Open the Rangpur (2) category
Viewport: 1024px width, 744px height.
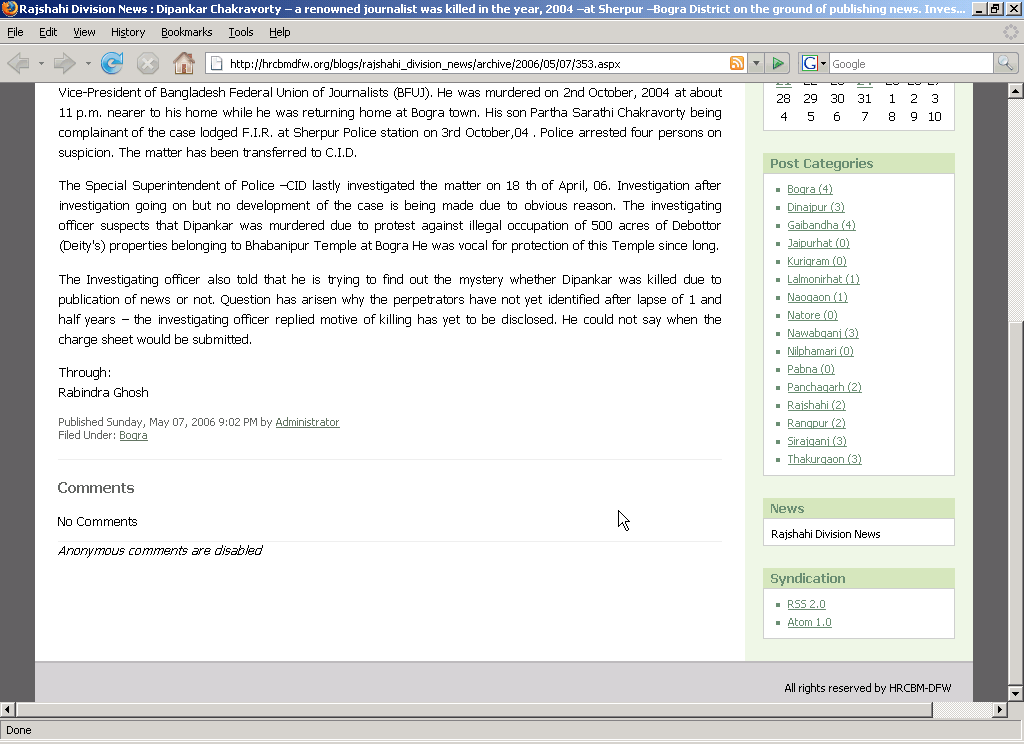pos(816,423)
